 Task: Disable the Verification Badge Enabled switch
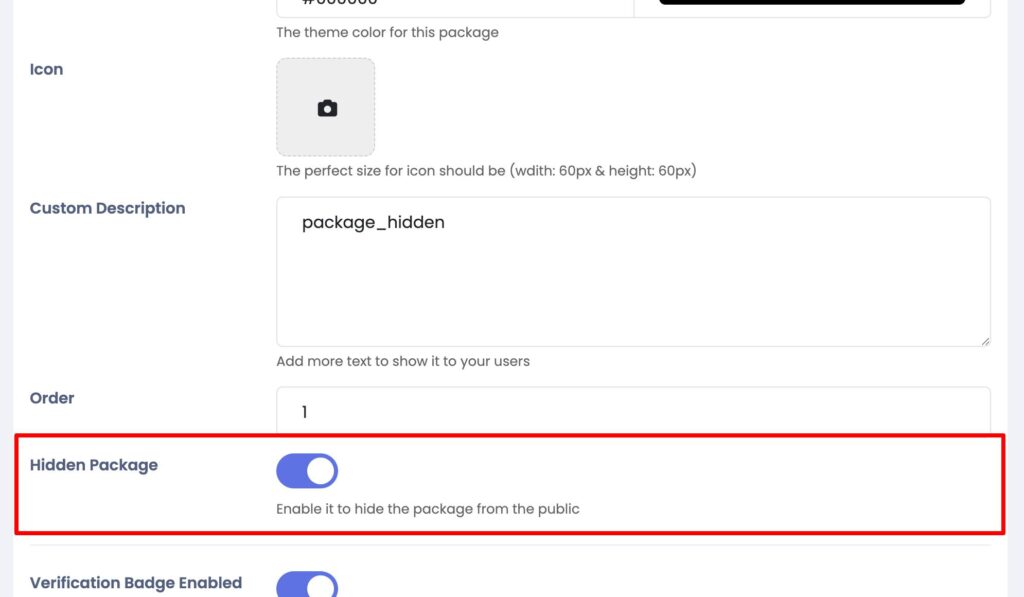pyautogui.click(x=307, y=585)
